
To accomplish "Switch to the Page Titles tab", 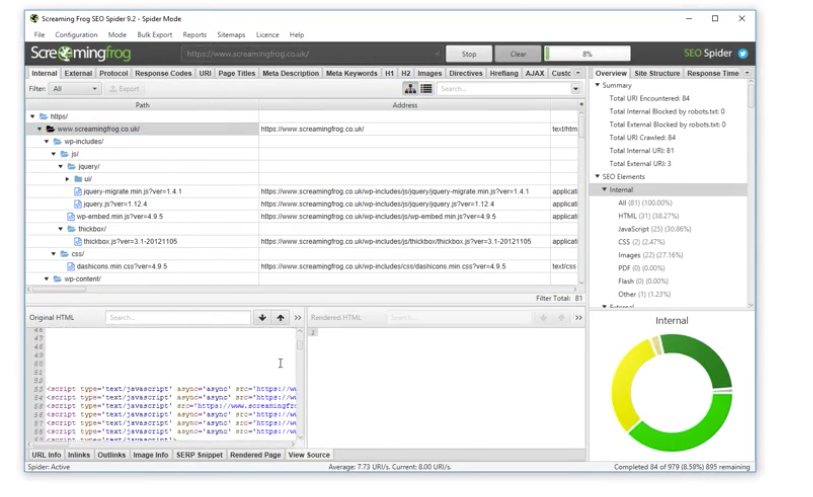I will pyautogui.click(x=236, y=73).
